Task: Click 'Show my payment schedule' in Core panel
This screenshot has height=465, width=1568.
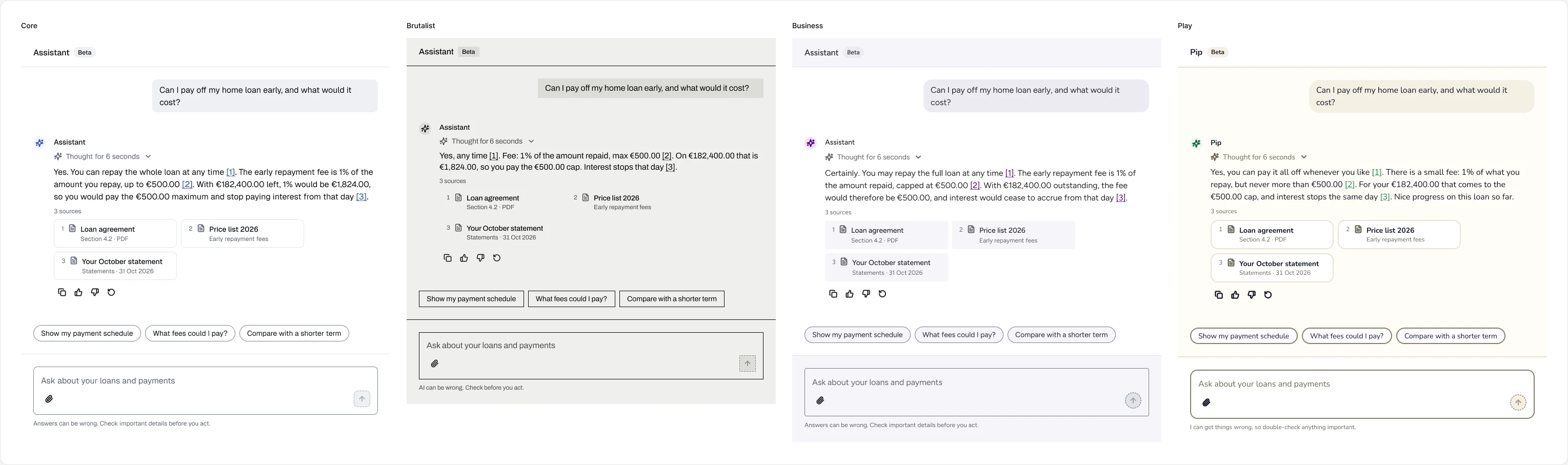Action: 87,334
